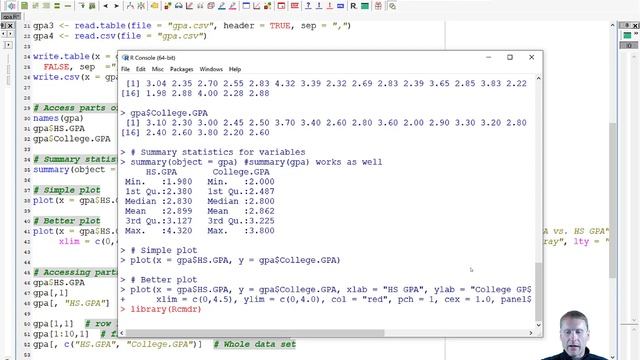The height and width of the screenshot is (360, 640).
Task: Click 'Mean :2.899' in console summary
Action: pos(159,211)
